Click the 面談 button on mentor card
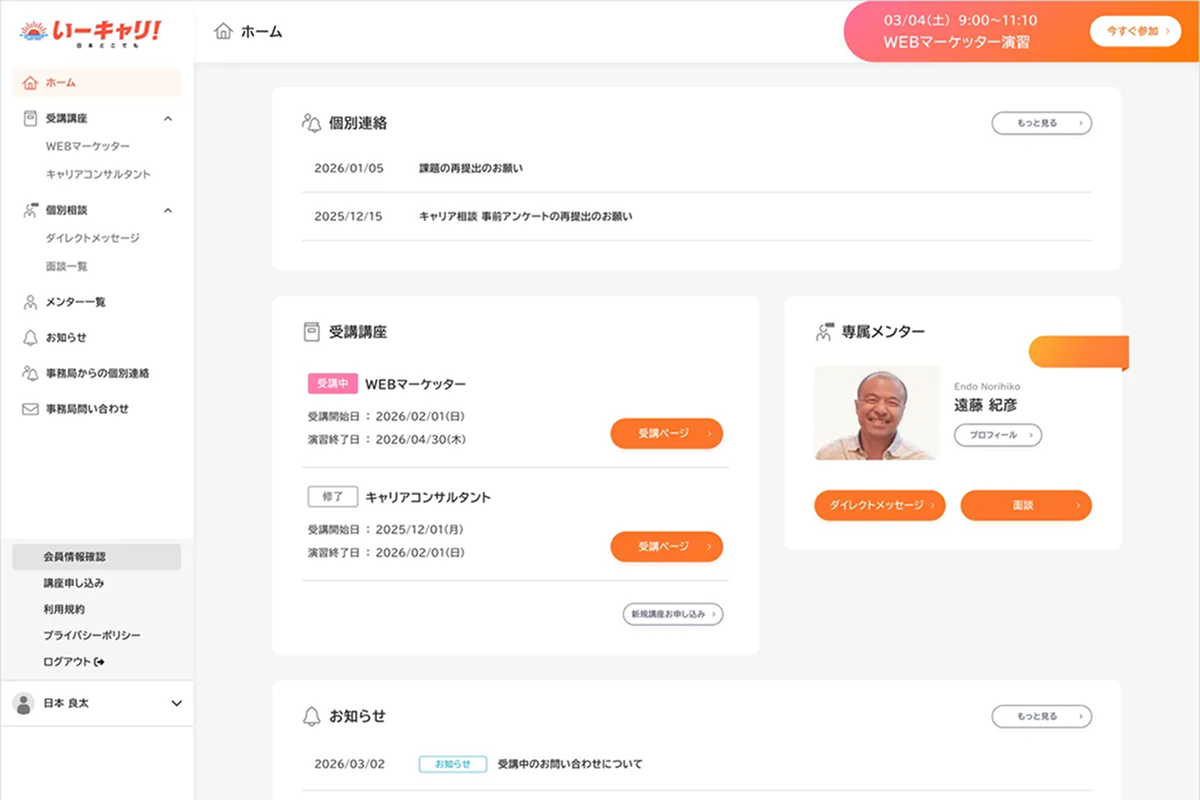1200x800 pixels. 1026,505
